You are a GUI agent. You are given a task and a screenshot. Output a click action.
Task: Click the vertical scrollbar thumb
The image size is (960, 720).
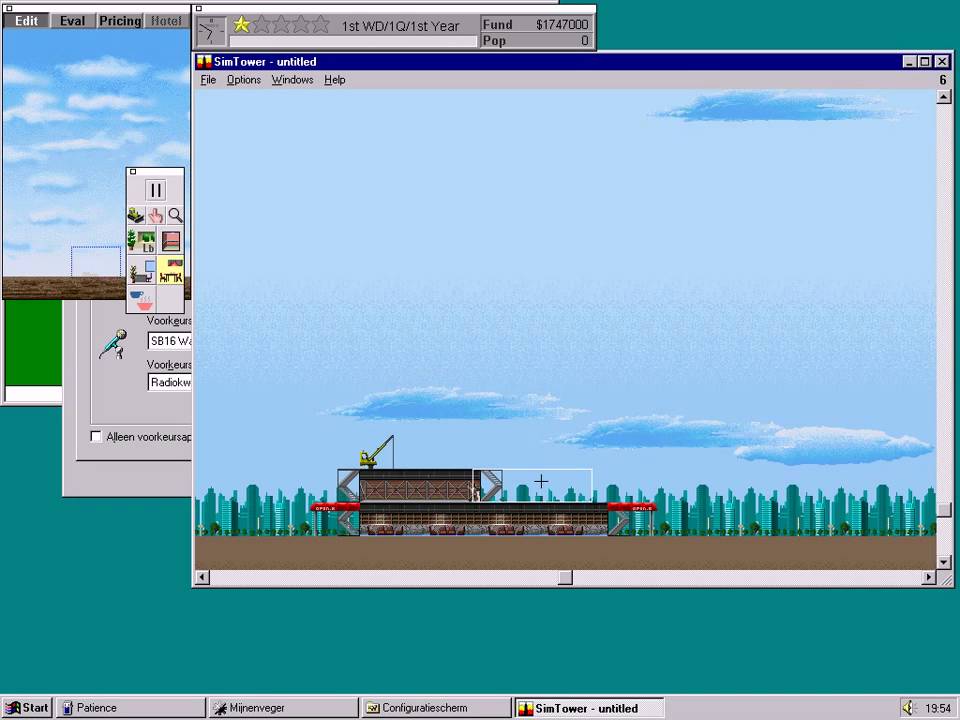tap(943, 509)
